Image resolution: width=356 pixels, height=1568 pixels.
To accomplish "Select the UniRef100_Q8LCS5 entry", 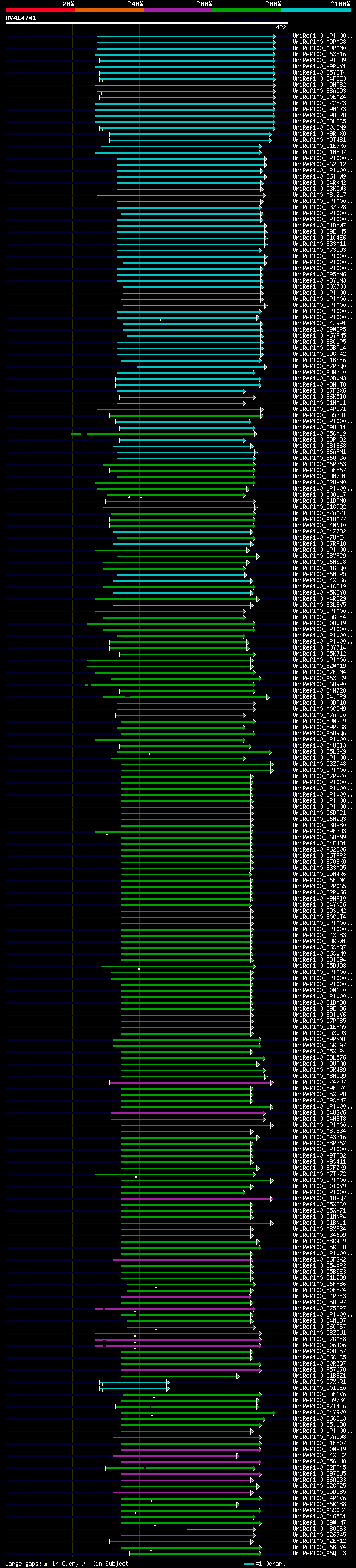I will 319,122.
